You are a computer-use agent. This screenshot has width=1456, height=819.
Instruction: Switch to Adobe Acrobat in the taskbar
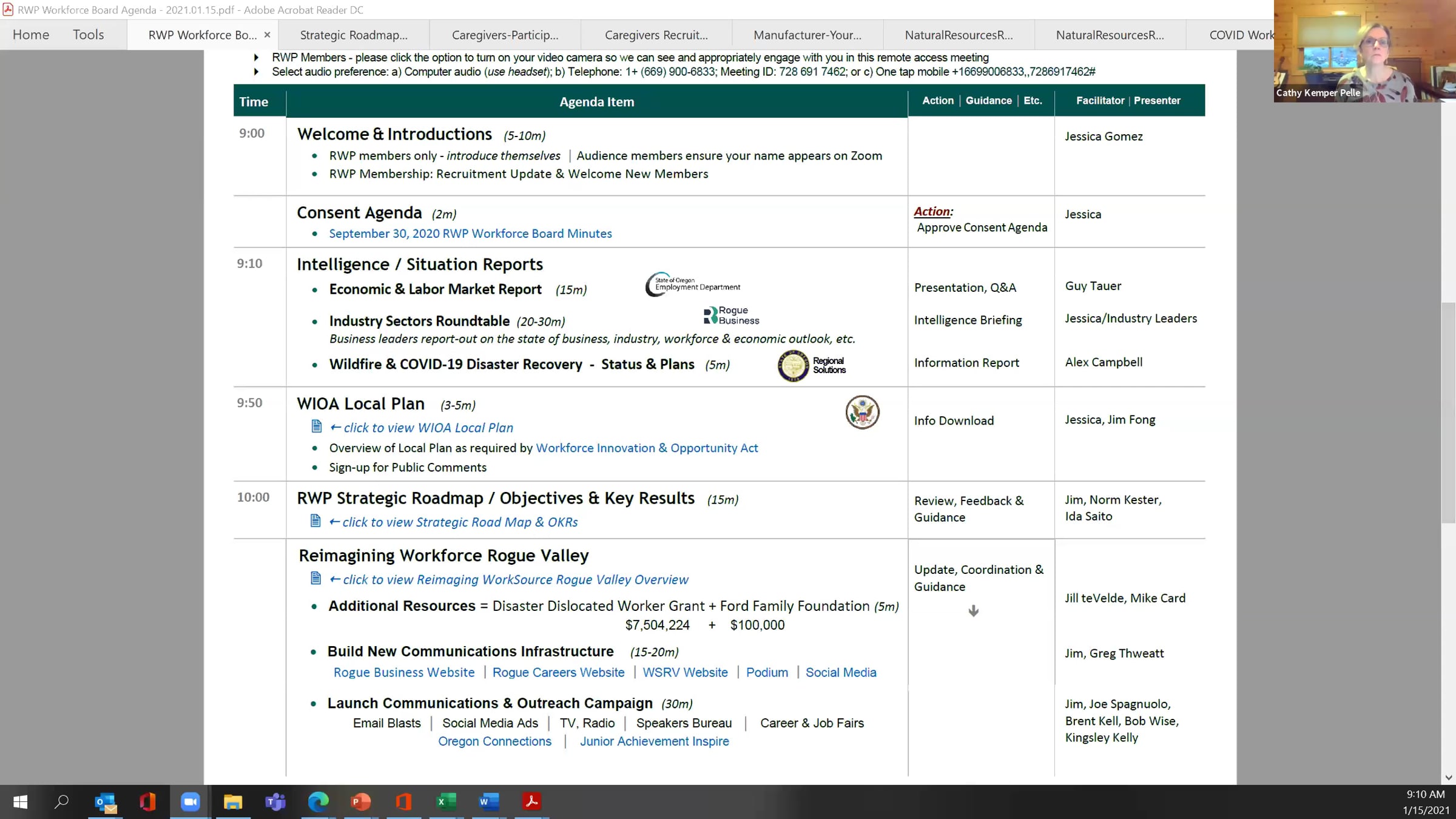coord(531,802)
